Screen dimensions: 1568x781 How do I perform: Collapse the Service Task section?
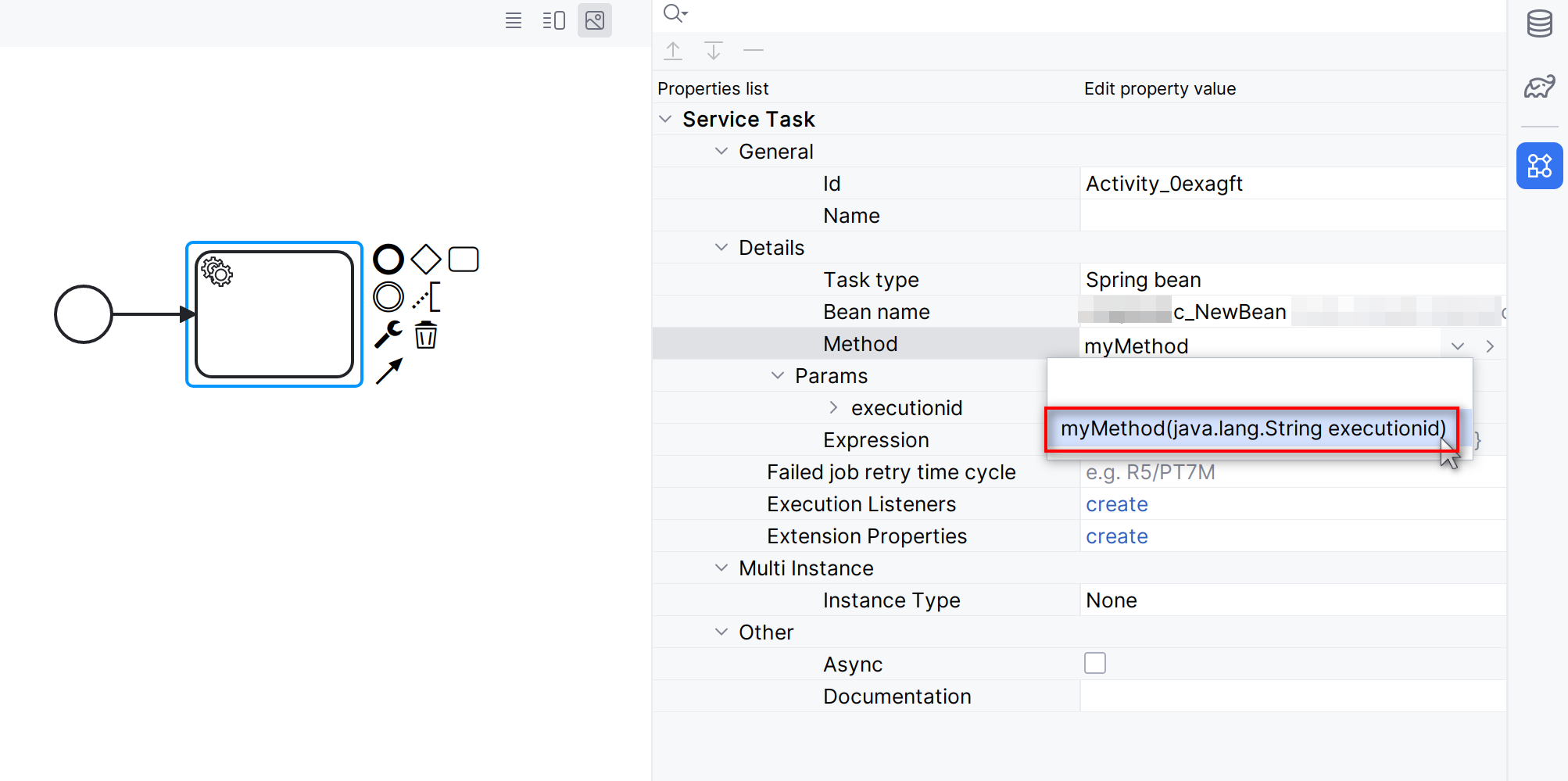pyautogui.click(x=665, y=119)
